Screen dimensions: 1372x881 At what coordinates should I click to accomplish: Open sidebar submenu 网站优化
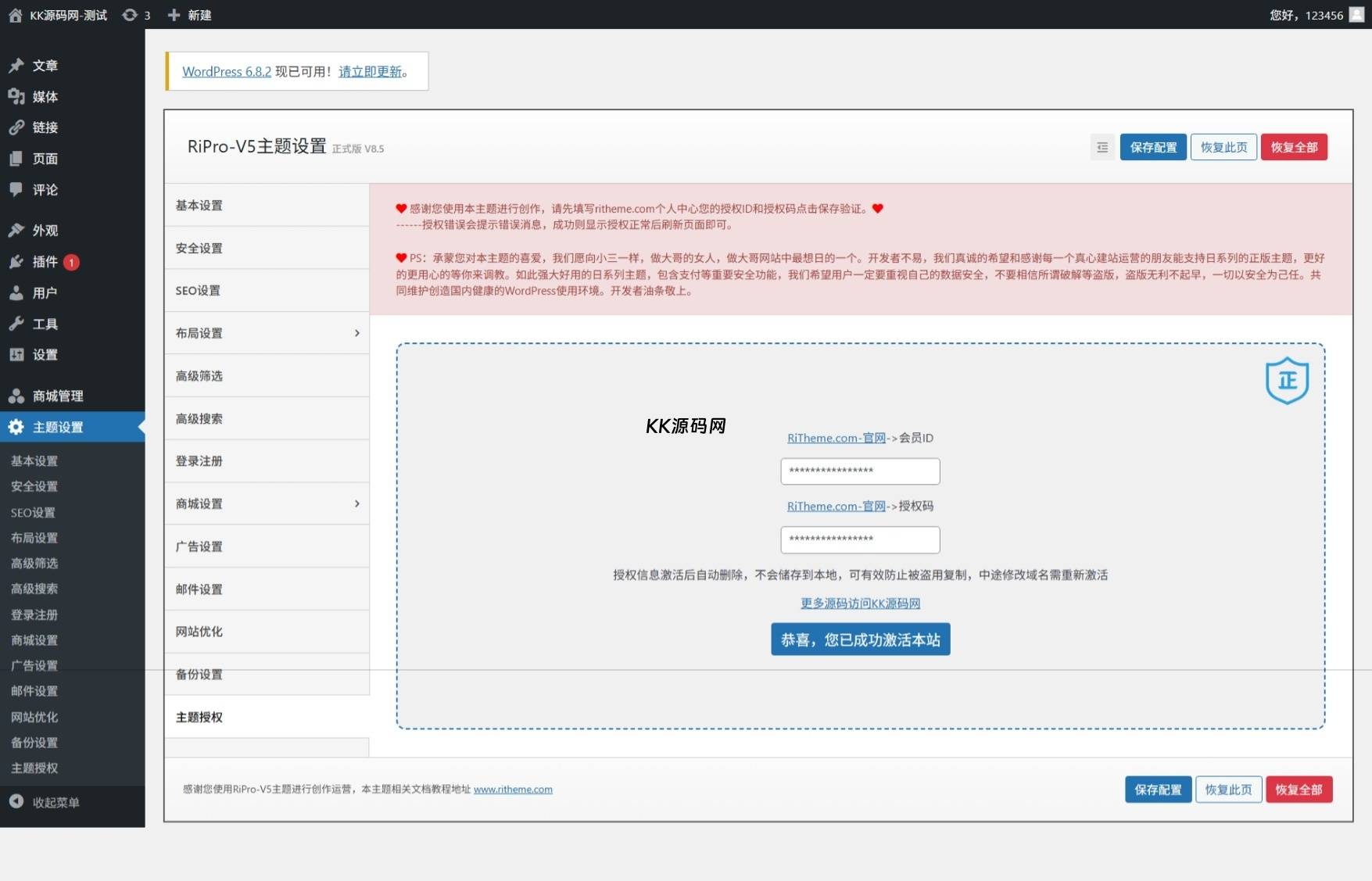pos(34,717)
